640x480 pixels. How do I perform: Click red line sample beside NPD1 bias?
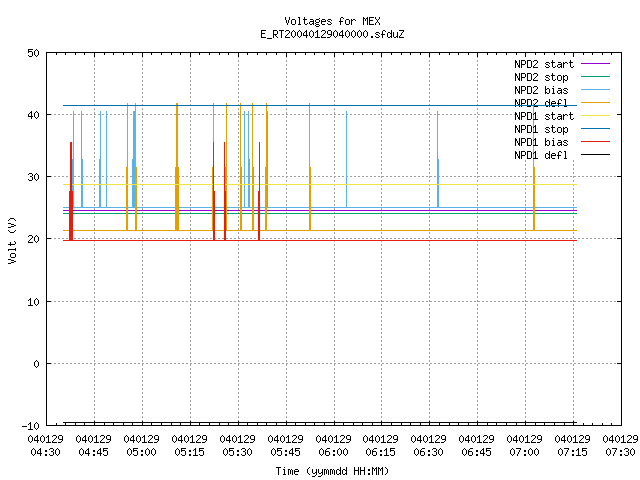pos(595,142)
